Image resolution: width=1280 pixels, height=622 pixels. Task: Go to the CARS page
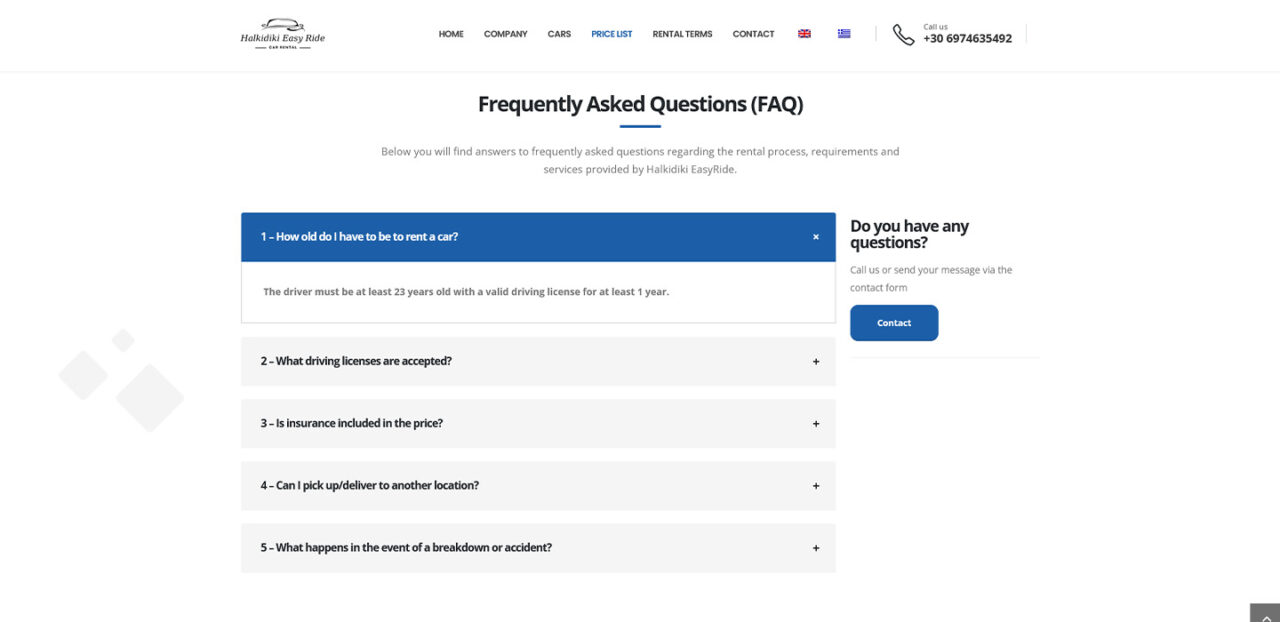559,34
